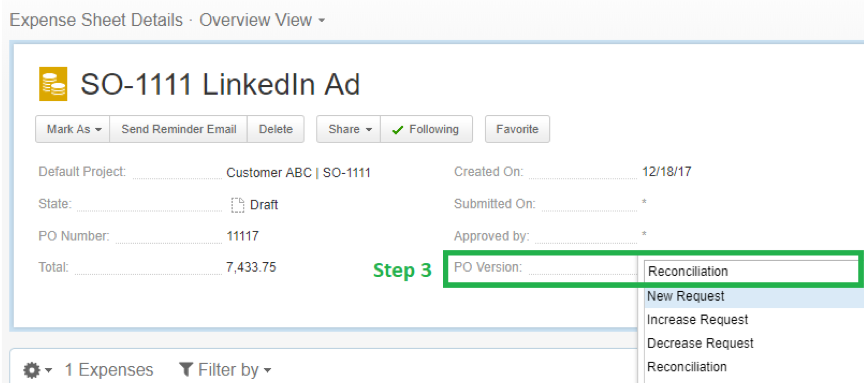Screen dimensions: 864x383
Task: Expand the Overview View selector
Action: 262,20
